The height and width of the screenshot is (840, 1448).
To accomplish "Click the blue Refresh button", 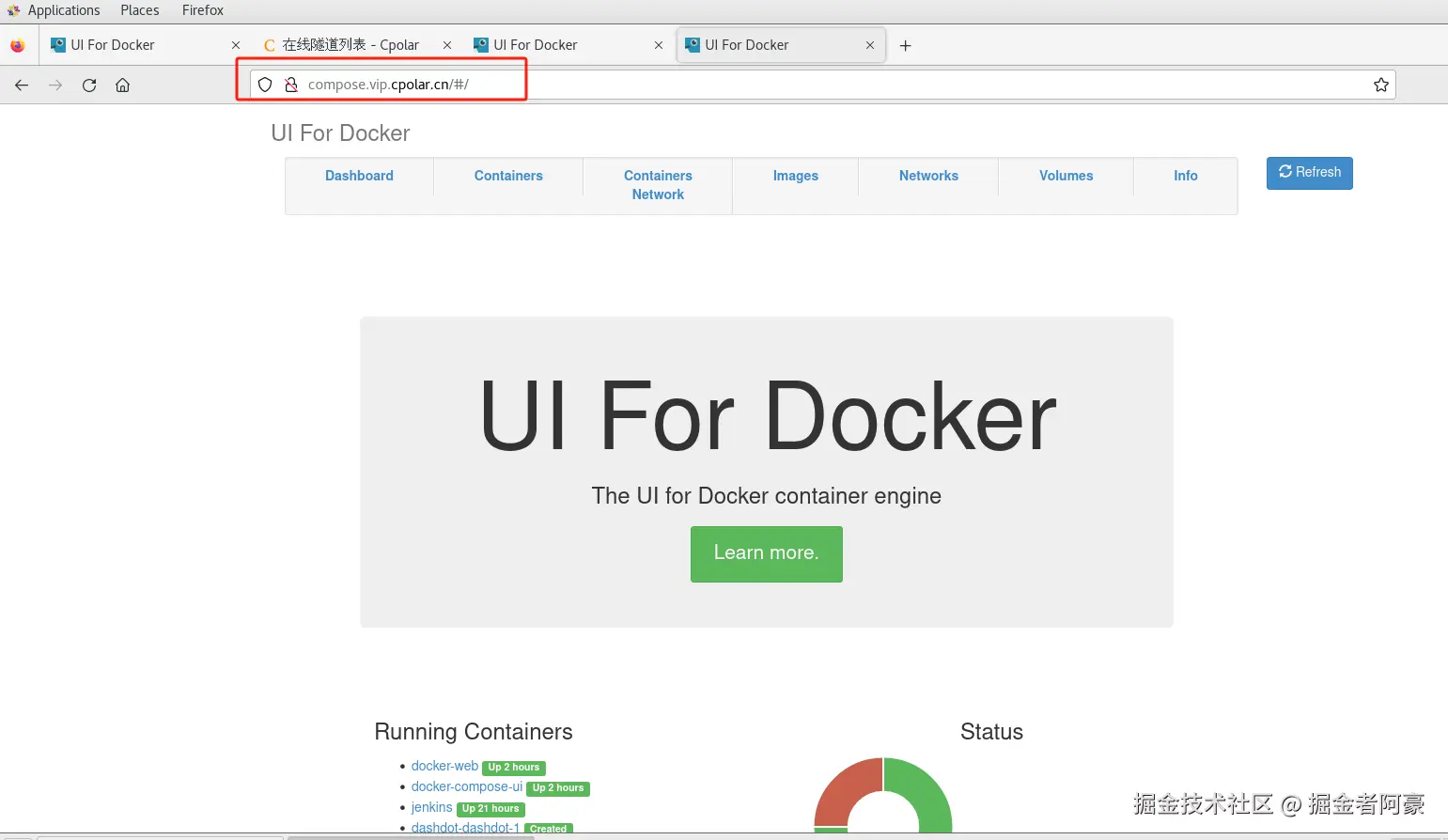I will pyautogui.click(x=1310, y=173).
